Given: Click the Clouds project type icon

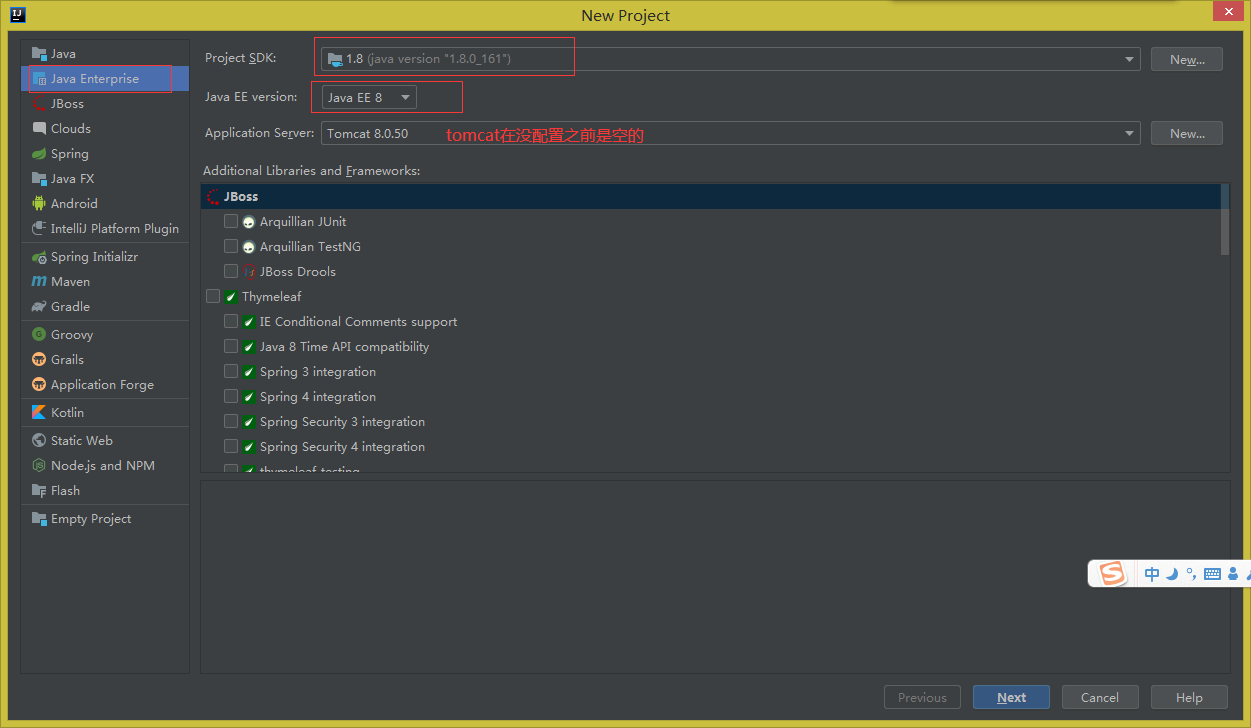Looking at the screenshot, I should [x=39, y=128].
